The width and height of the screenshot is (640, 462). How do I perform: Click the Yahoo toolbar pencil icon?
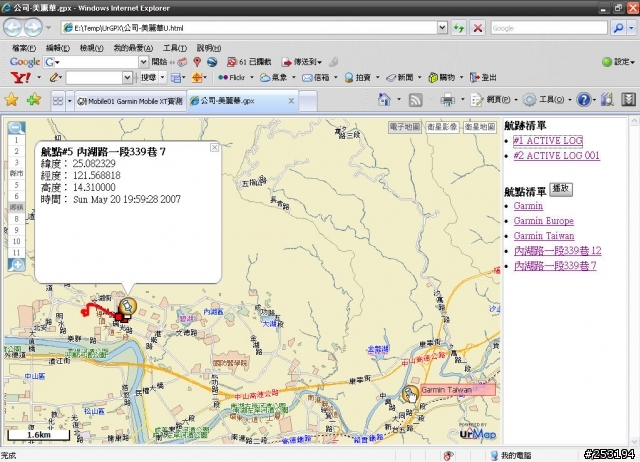54,77
